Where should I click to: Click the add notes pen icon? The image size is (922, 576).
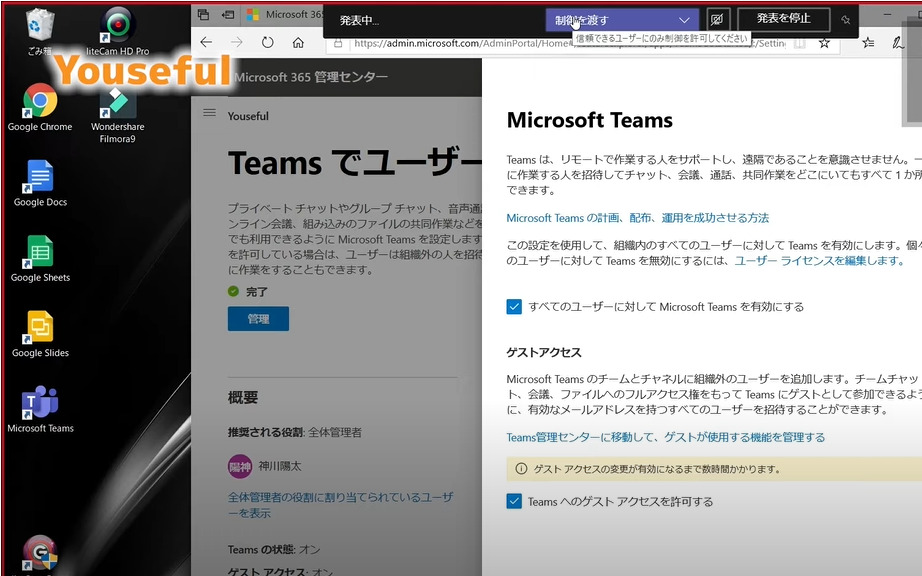point(897,42)
